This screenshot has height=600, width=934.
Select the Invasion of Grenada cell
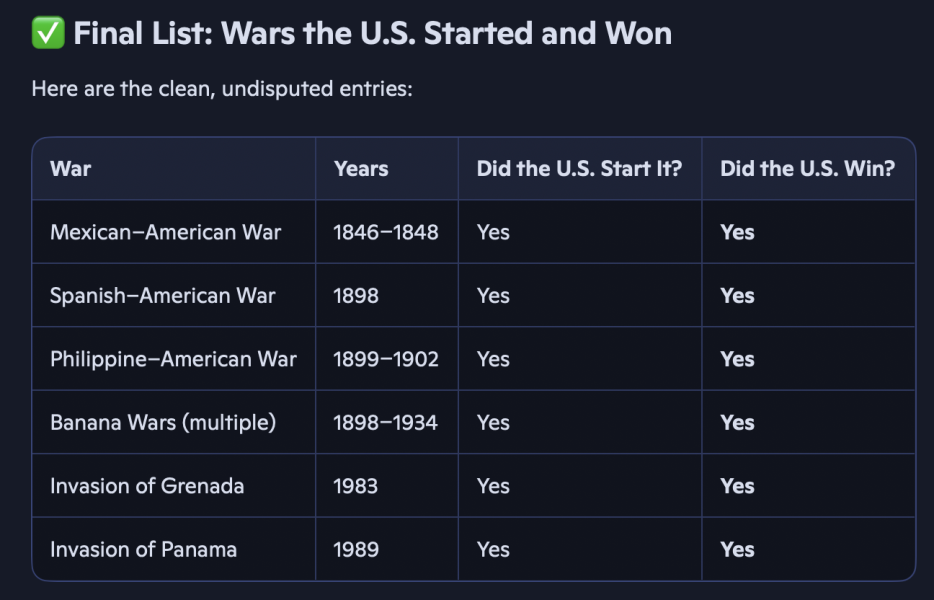coord(147,486)
